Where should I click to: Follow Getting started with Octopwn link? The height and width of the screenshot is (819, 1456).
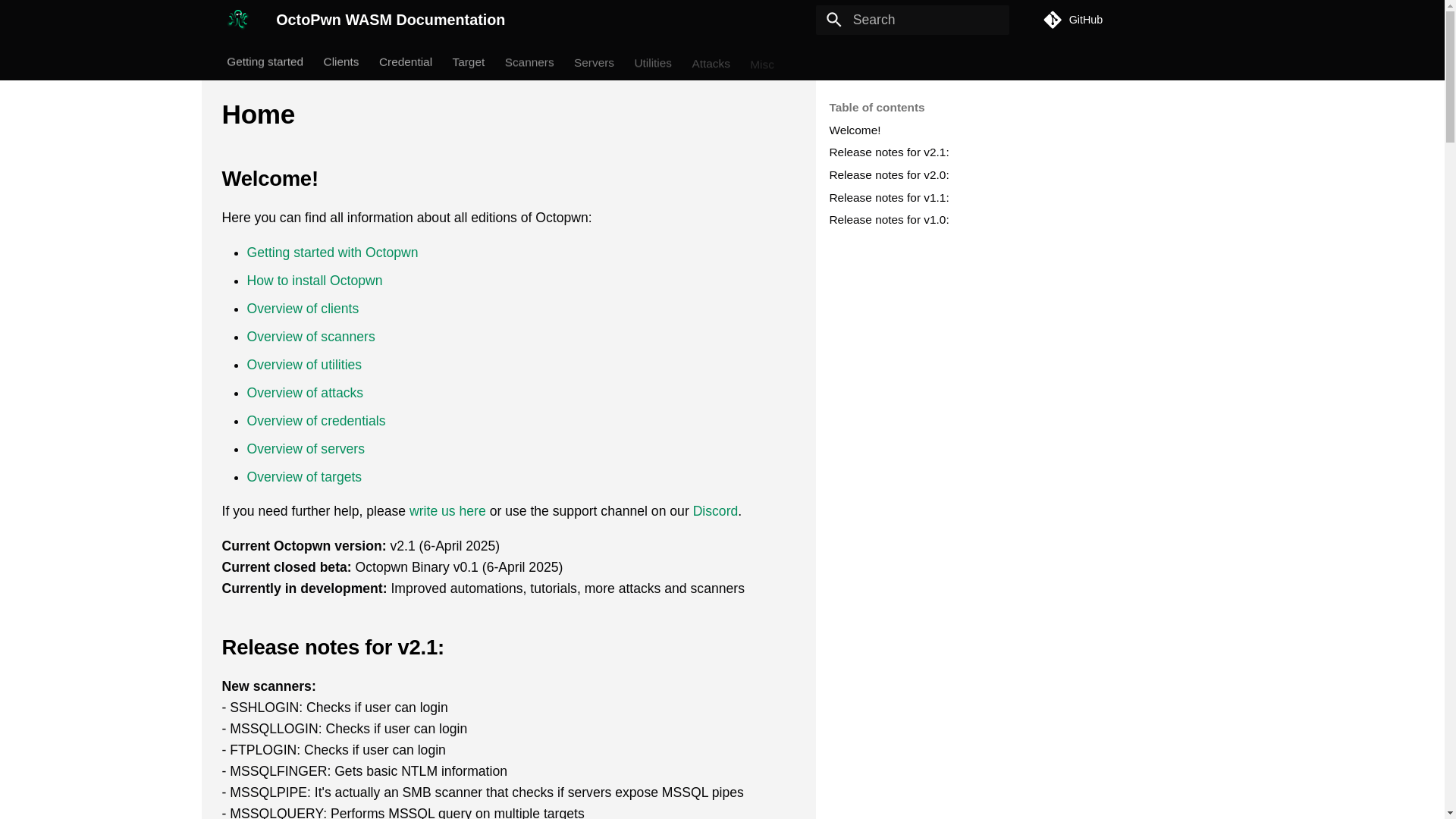point(332,253)
